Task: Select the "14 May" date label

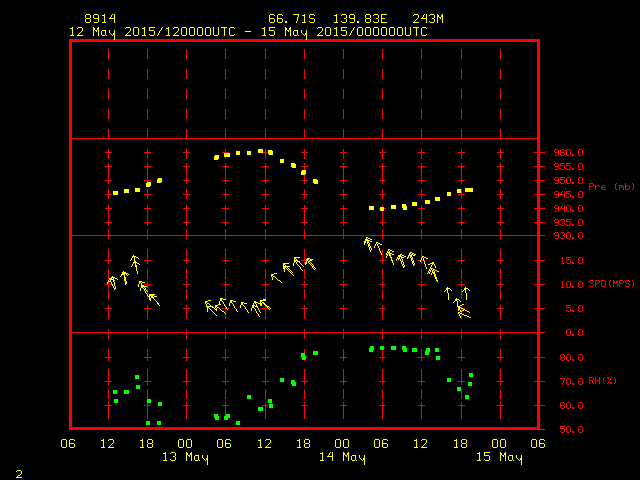Action: click(342, 457)
